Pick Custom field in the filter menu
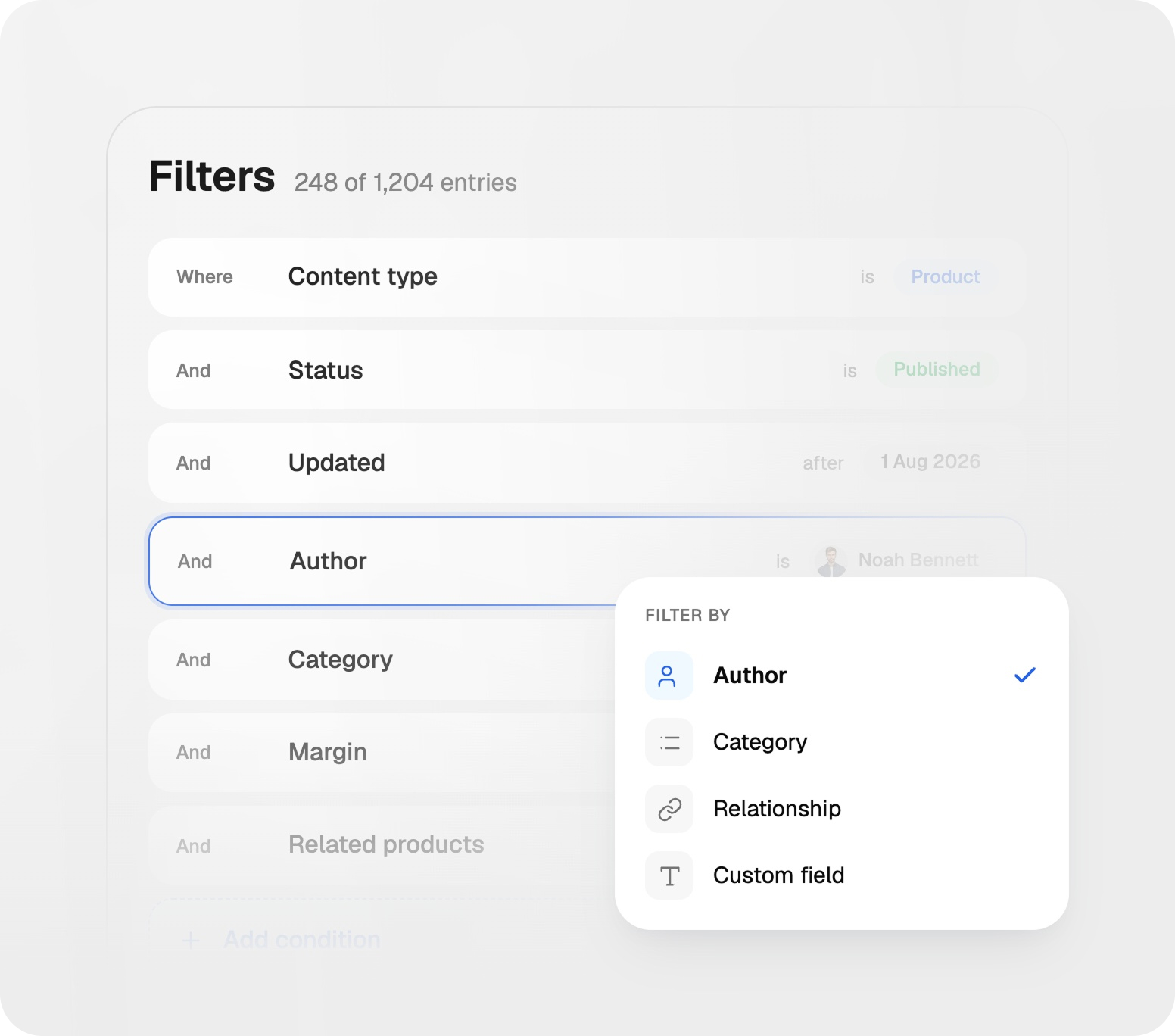The image size is (1175, 1036). click(841, 875)
